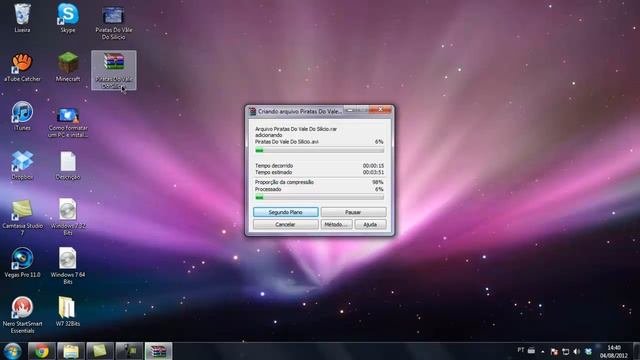This screenshot has width=640, height=360.
Task: Open the Nero StartSmart Essentials shortcut
Action: click(x=22, y=315)
